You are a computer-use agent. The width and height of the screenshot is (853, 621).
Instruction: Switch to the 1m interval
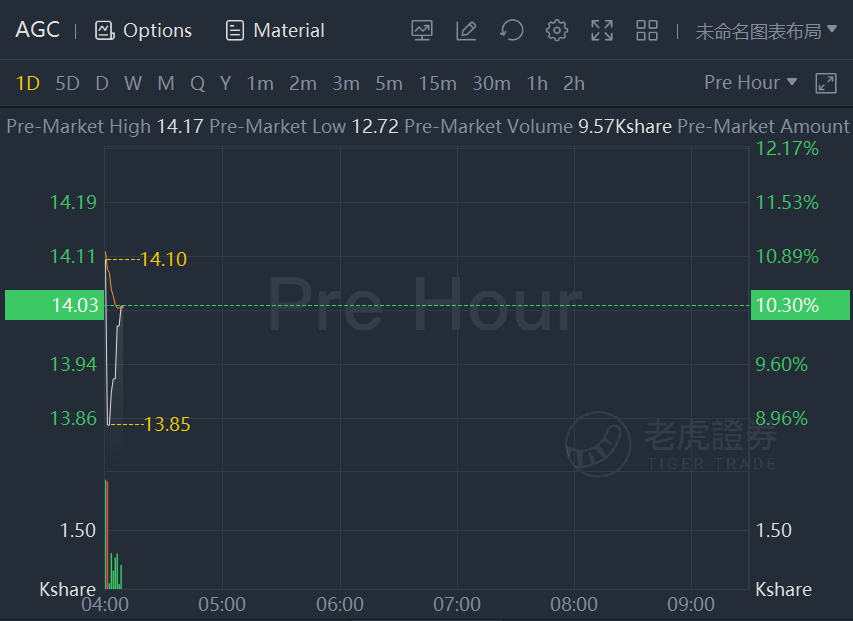[x=260, y=84]
